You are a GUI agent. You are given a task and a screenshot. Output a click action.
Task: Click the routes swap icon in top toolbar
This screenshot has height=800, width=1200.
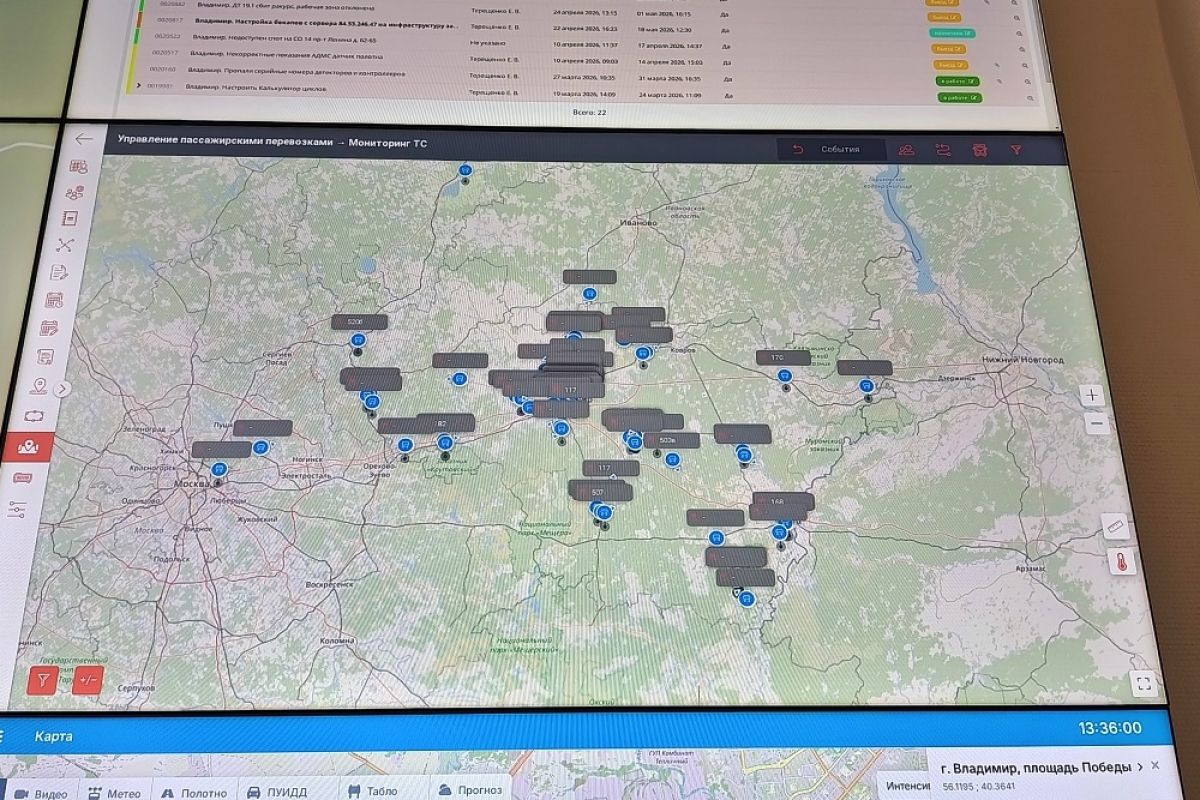click(943, 150)
